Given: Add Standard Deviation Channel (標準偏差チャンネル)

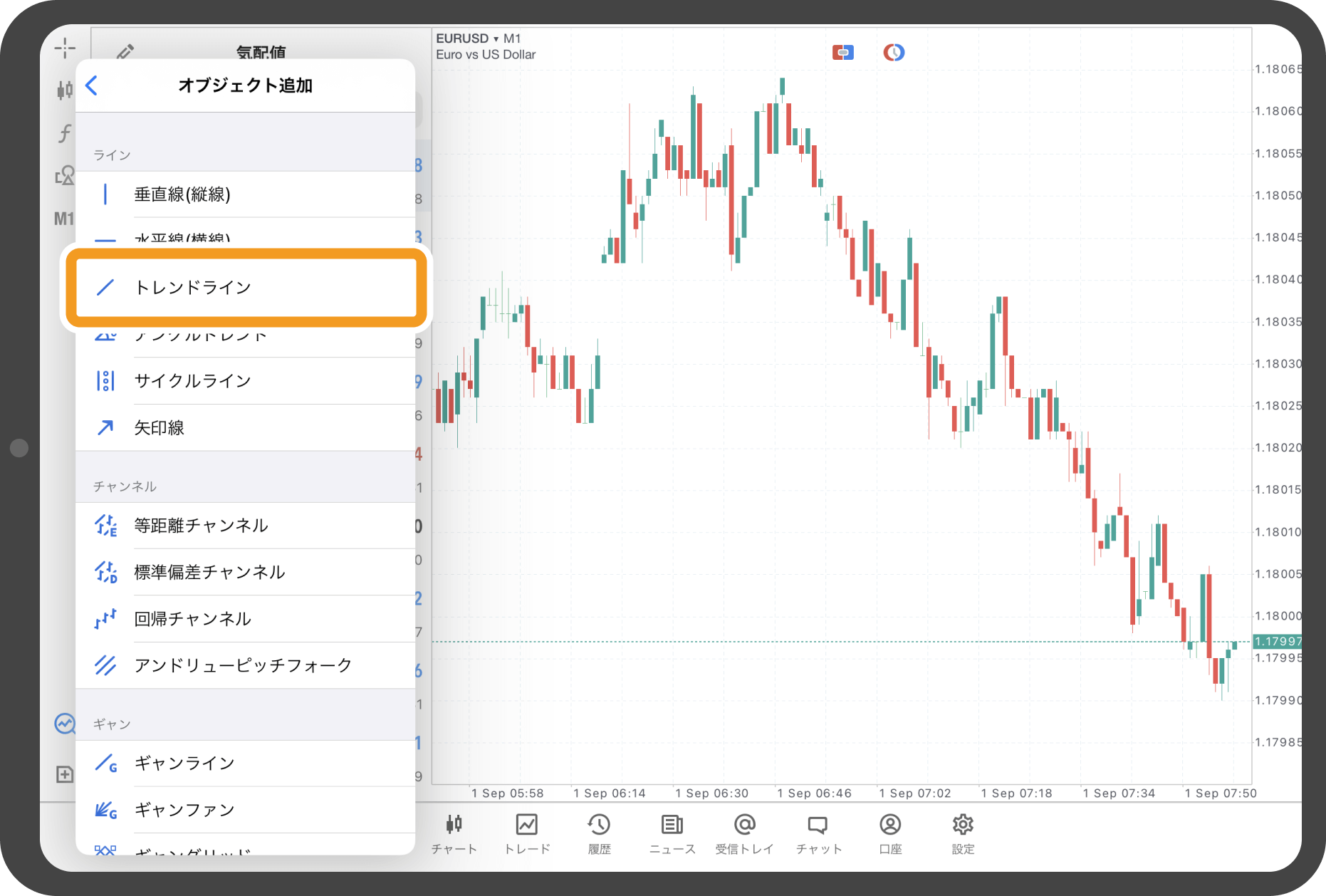Looking at the screenshot, I should 245,572.
